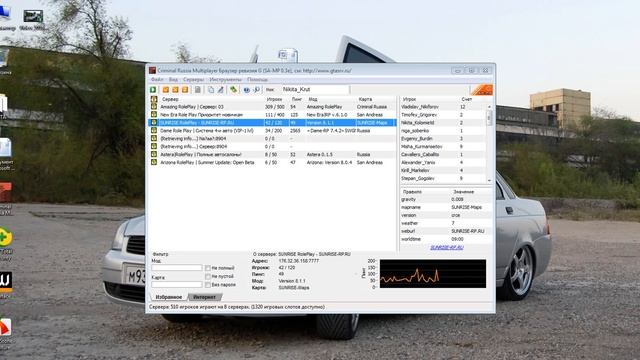Open the Файл menu
This screenshot has height=360, width=640.
tap(157, 80)
